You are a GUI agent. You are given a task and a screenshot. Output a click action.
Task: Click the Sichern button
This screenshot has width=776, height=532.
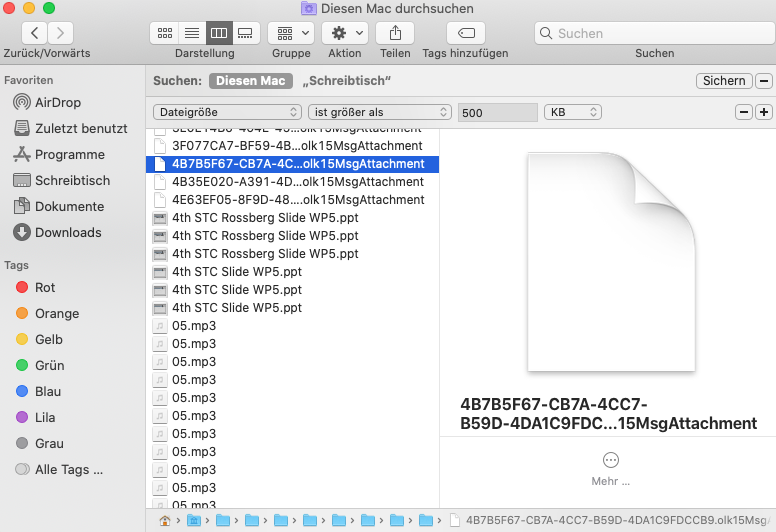(x=724, y=81)
